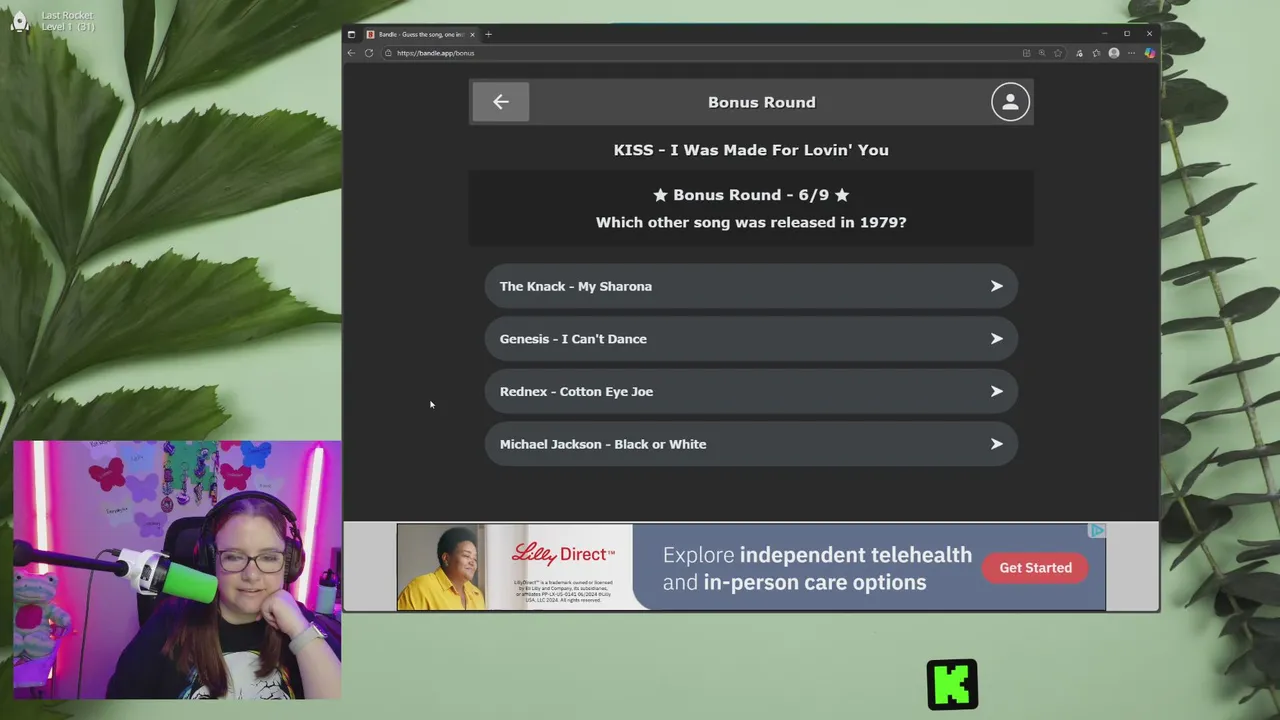Maximize the browser window
Screen dimensions: 1280x720
pos(1127,34)
